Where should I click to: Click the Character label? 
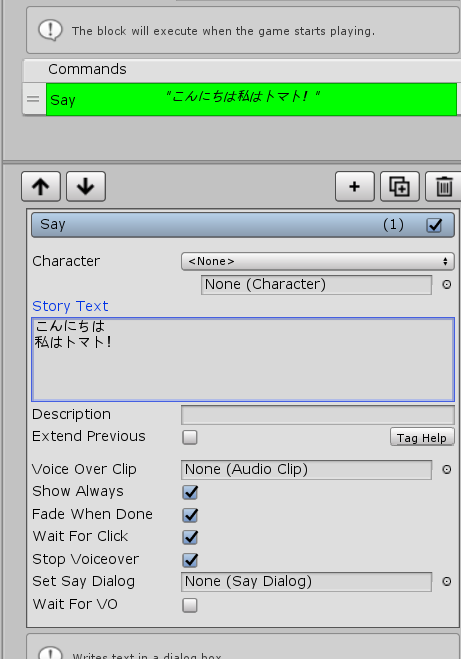[66, 261]
